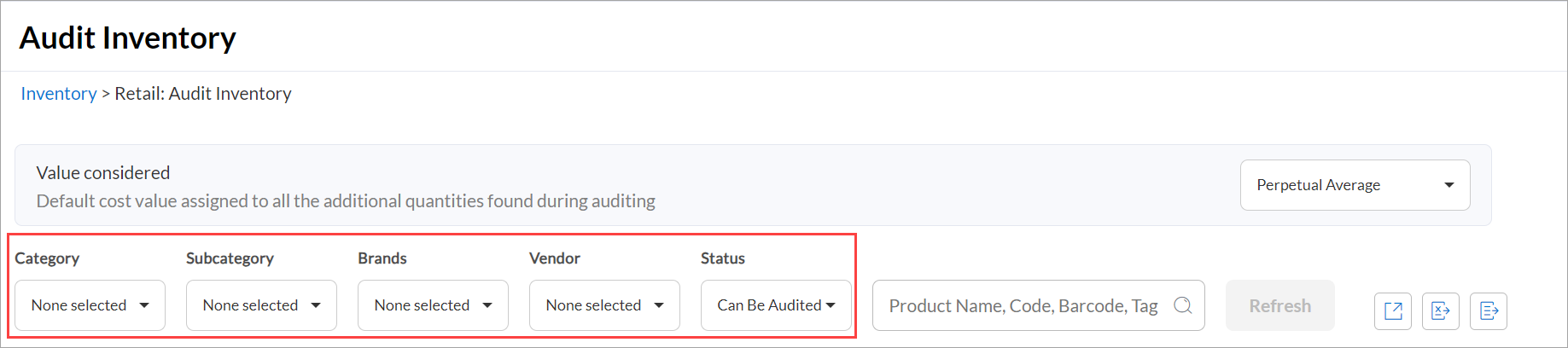Open the Perpetual Average value dropdown
1568x348 pixels.
[1355, 185]
